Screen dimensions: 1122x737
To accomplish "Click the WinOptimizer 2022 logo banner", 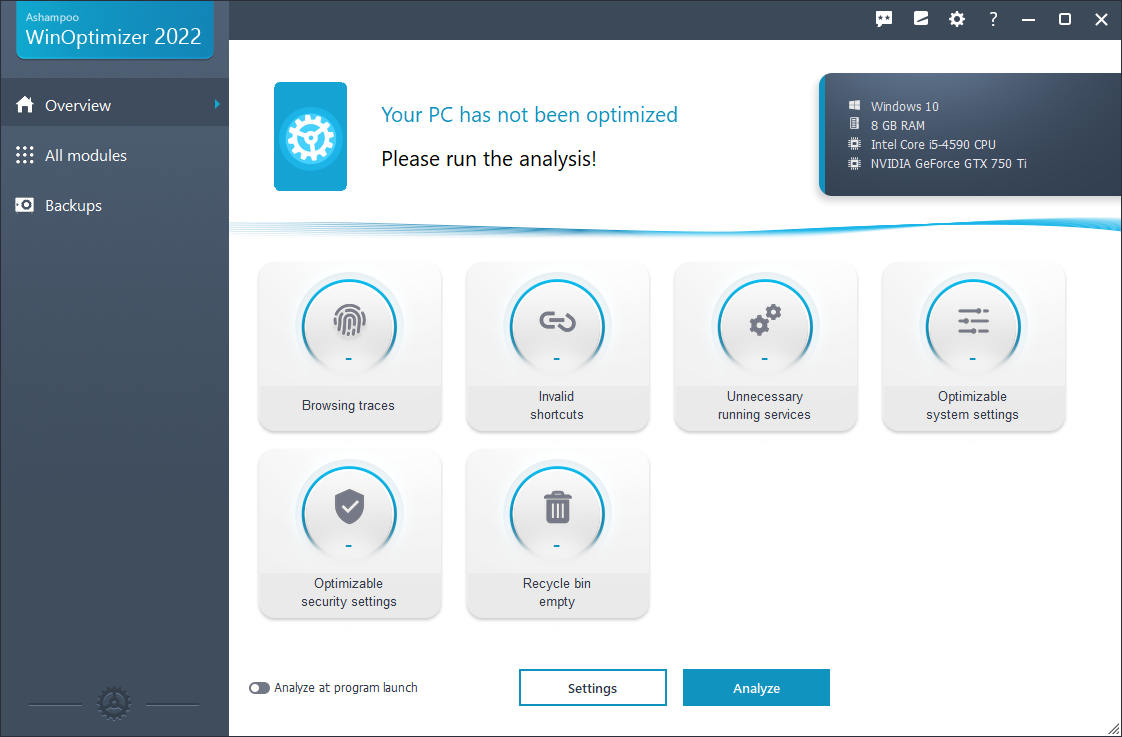I will pyautogui.click(x=114, y=31).
